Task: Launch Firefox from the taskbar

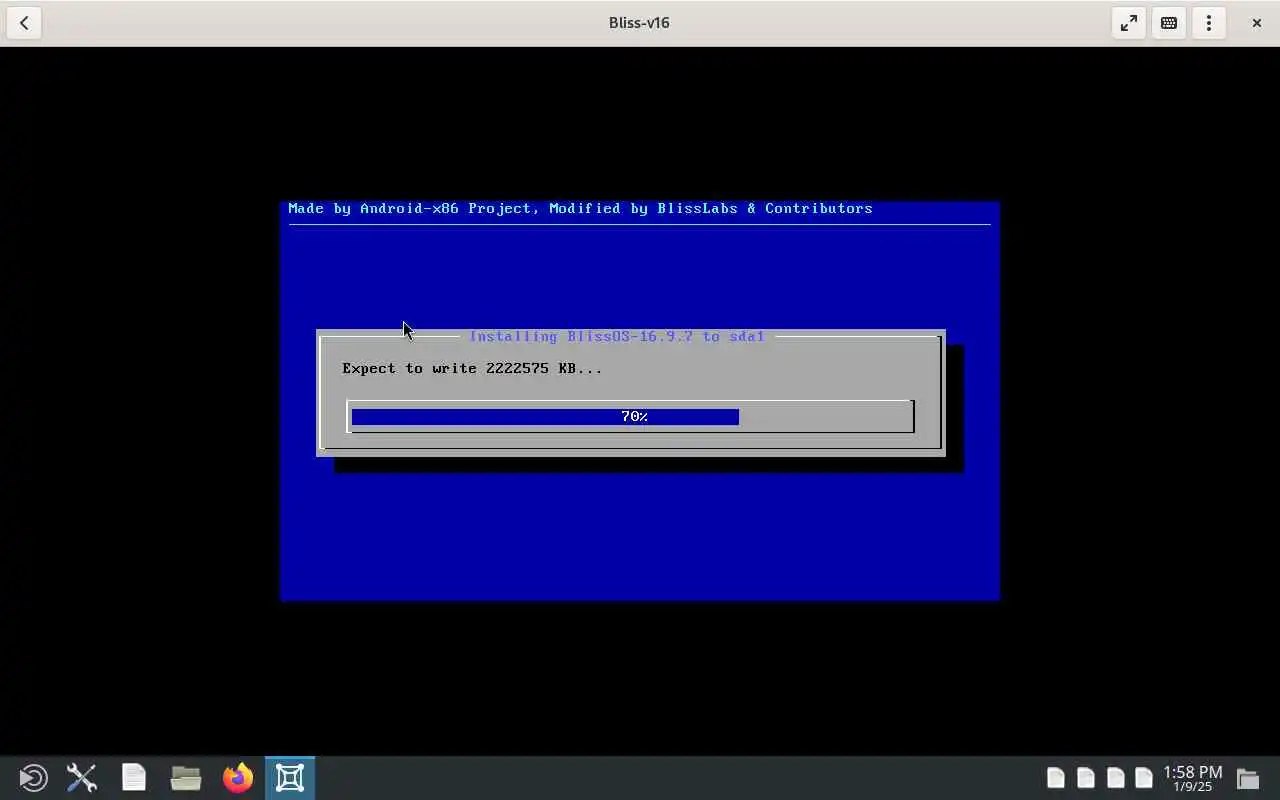Action: point(238,778)
